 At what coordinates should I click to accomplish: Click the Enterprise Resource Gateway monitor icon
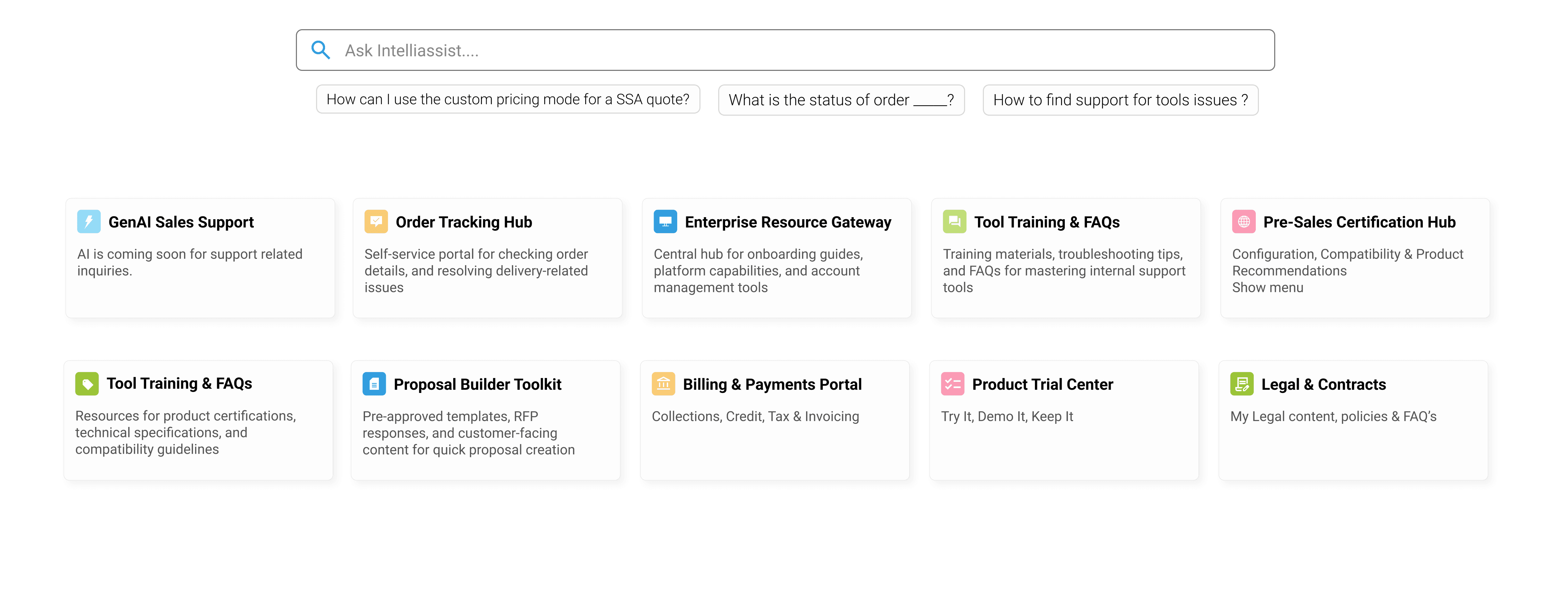click(x=665, y=222)
